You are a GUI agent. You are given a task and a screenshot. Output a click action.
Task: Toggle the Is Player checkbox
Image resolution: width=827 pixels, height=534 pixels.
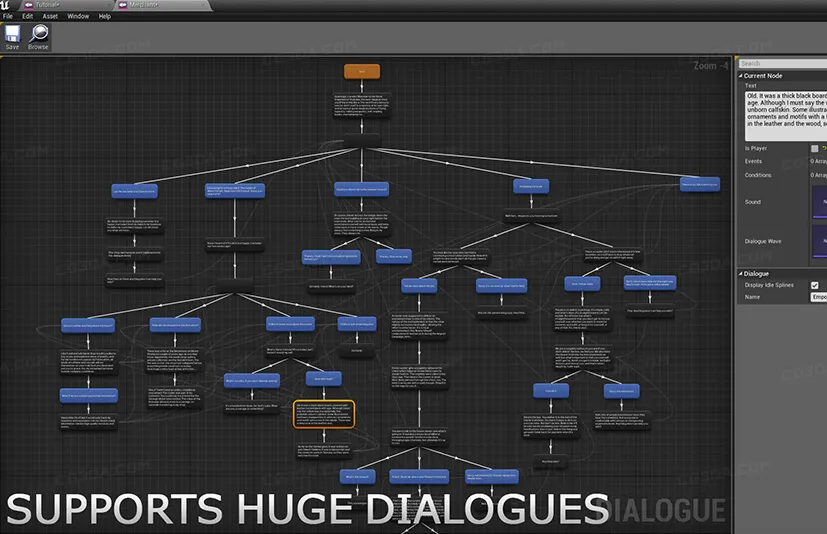point(814,149)
